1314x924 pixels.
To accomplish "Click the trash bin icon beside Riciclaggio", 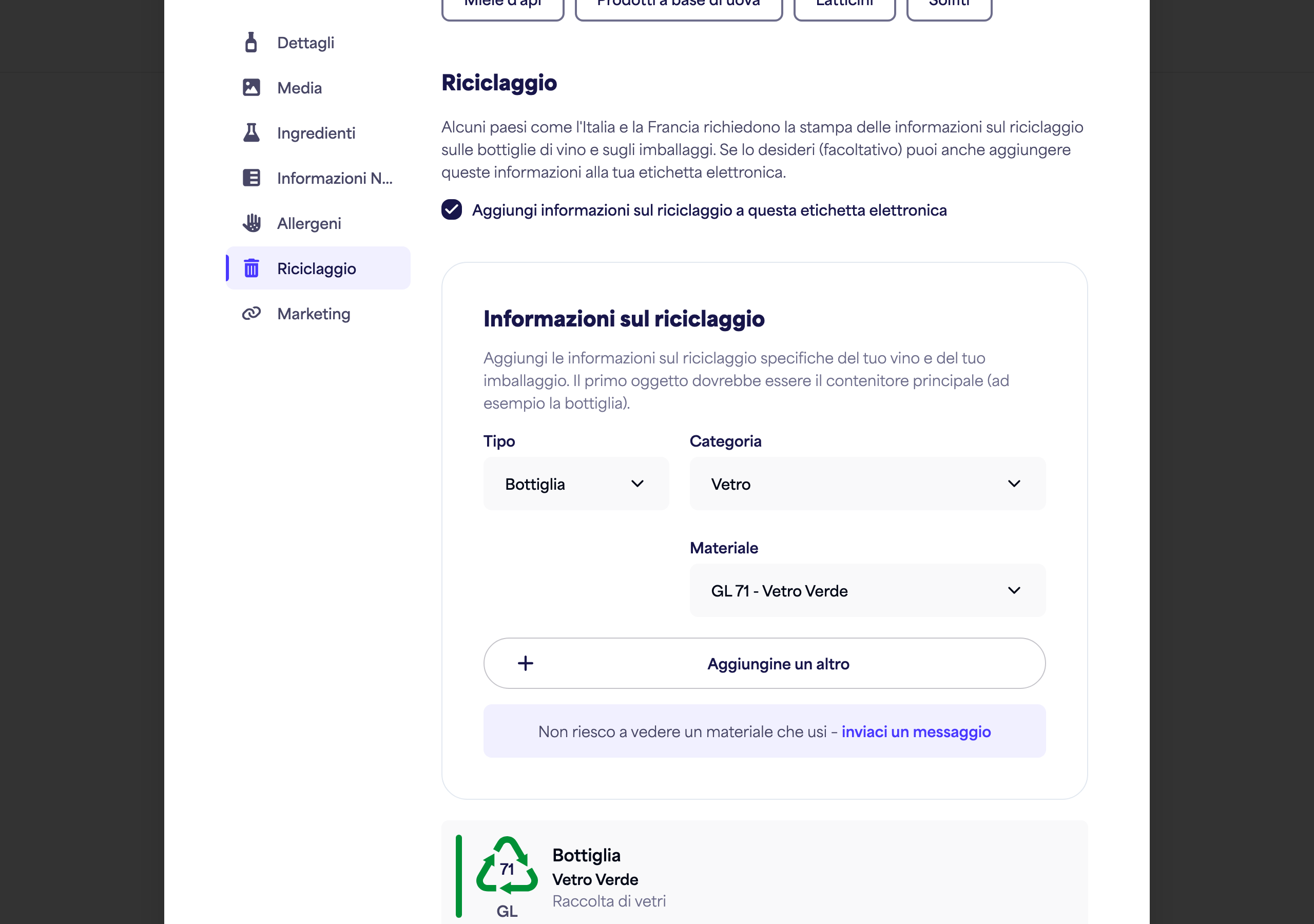I will pos(251,268).
